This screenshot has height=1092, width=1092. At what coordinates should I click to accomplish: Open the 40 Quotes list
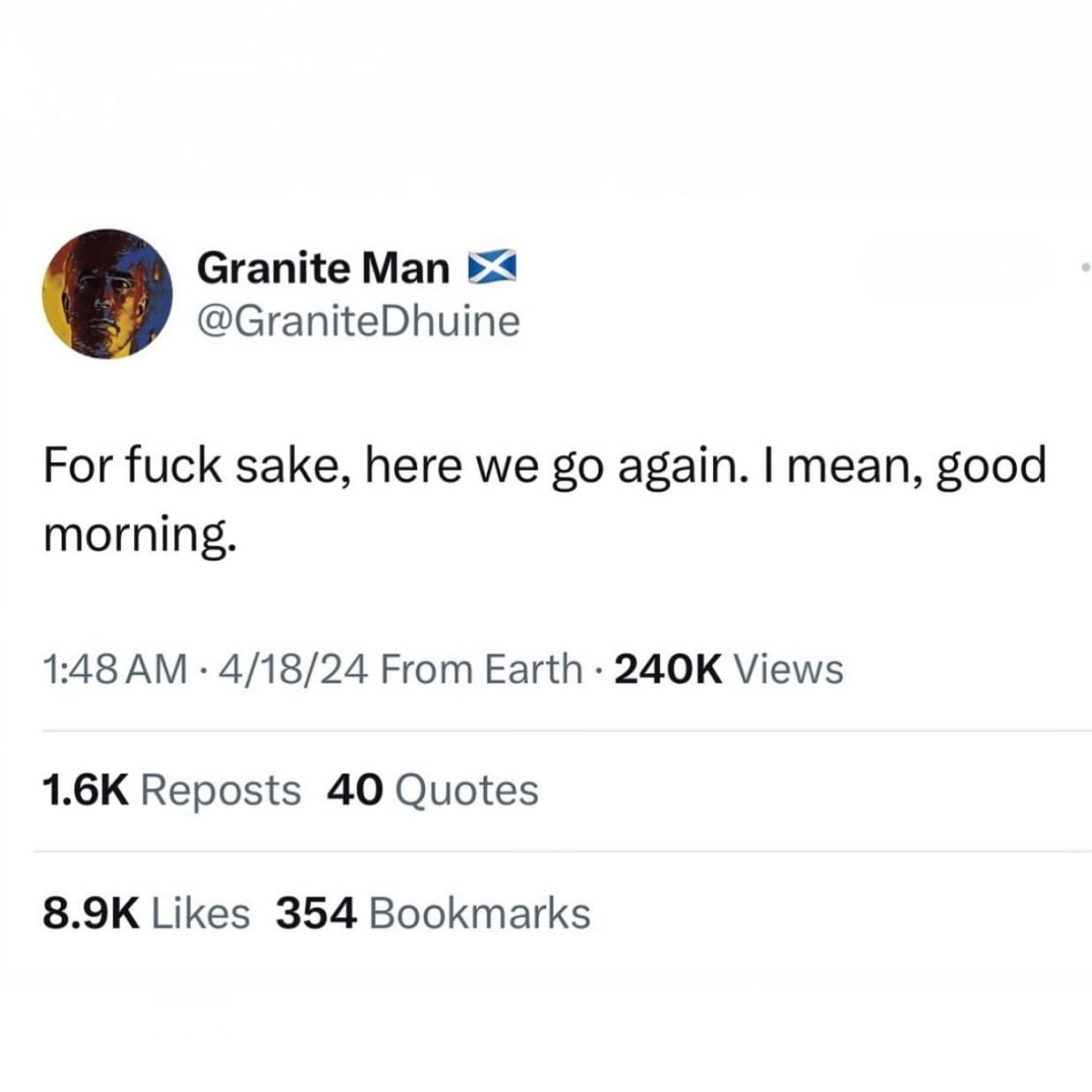click(x=432, y=790)
